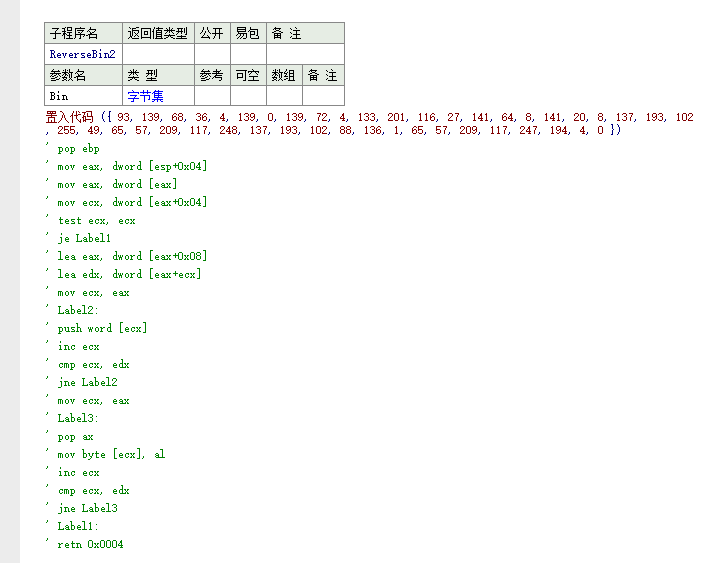Click the parameter name Bin cell
The image size is (708, 563).
(84, 96)
